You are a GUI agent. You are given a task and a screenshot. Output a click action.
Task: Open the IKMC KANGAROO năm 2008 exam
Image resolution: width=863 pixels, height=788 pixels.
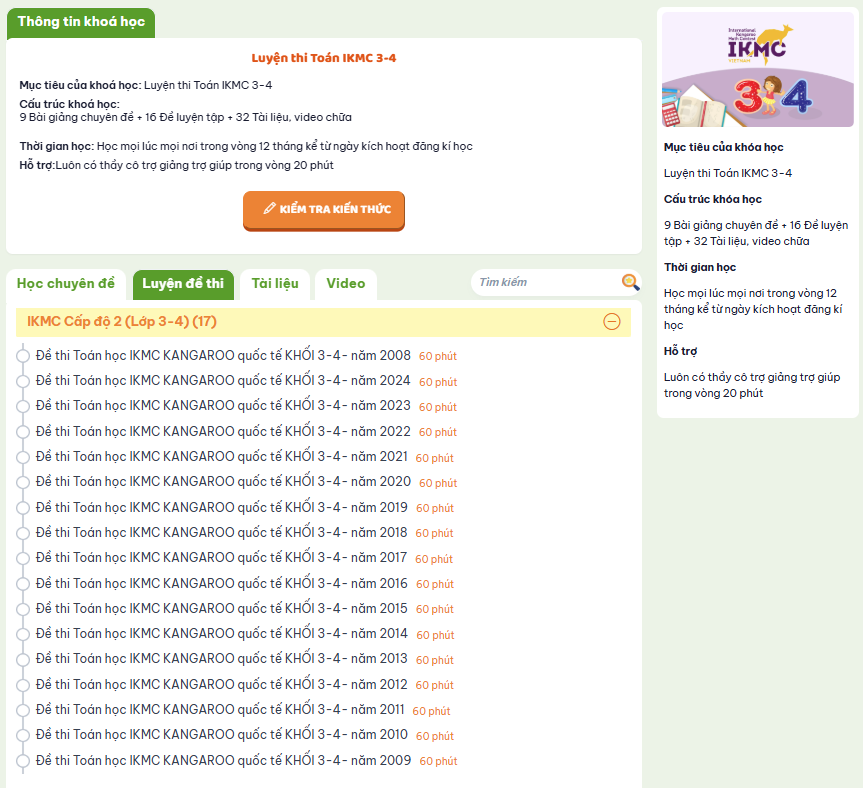tap(223, 355)
